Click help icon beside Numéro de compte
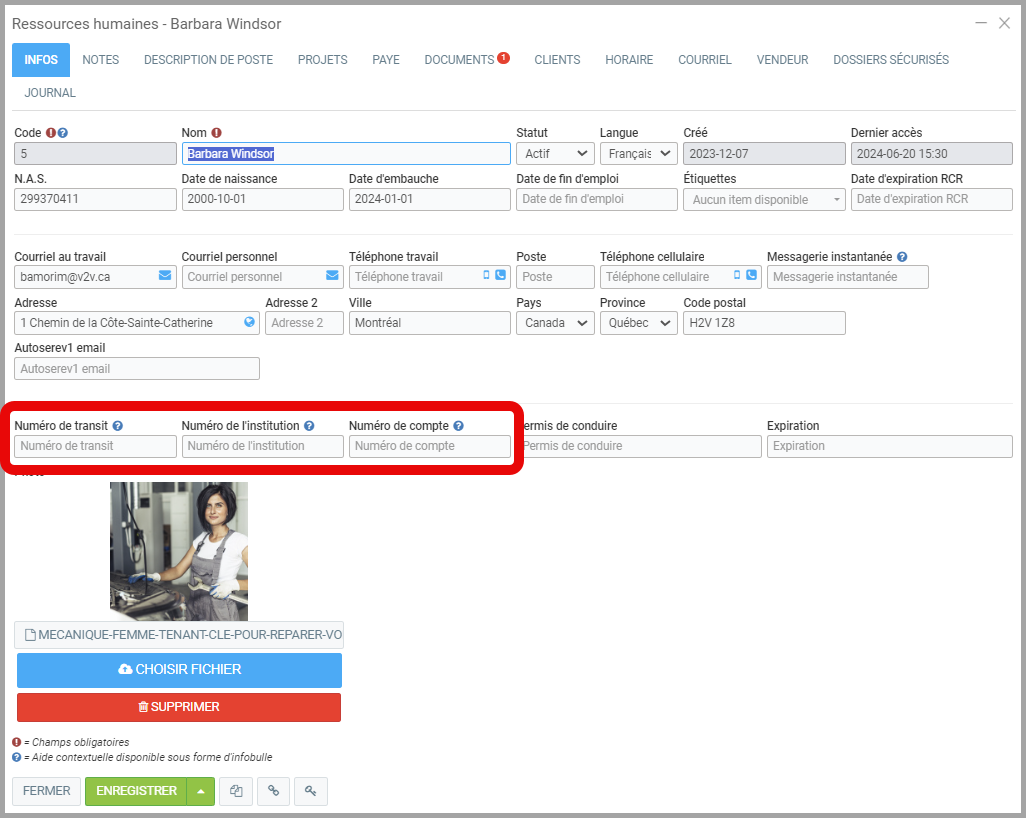Viewport: 1026px width, 818px height. point(458,426)
